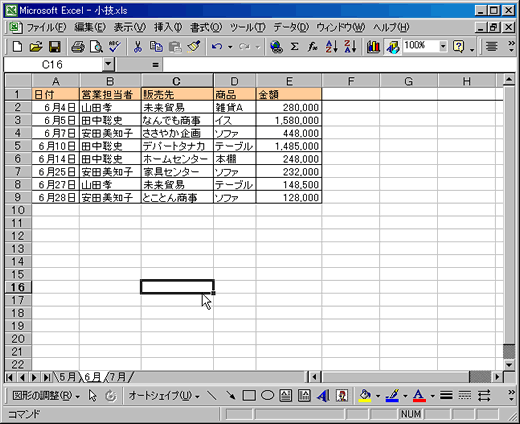Open the データ(D) menu
Screen dimensions: 520x424
pos(291,27)
